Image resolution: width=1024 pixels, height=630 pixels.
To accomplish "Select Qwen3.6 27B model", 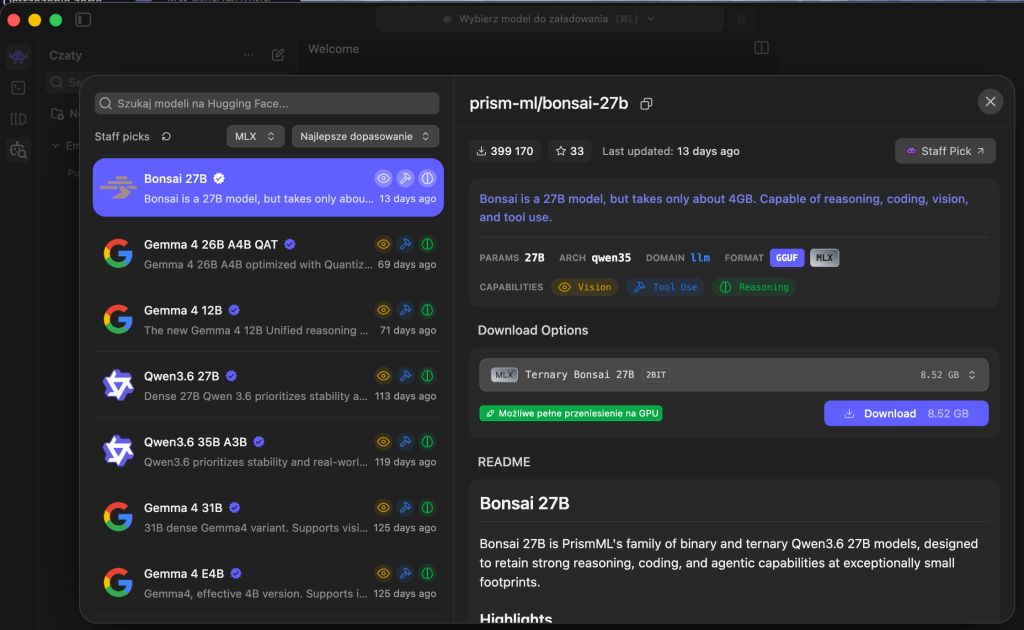I will coord(268,385).
